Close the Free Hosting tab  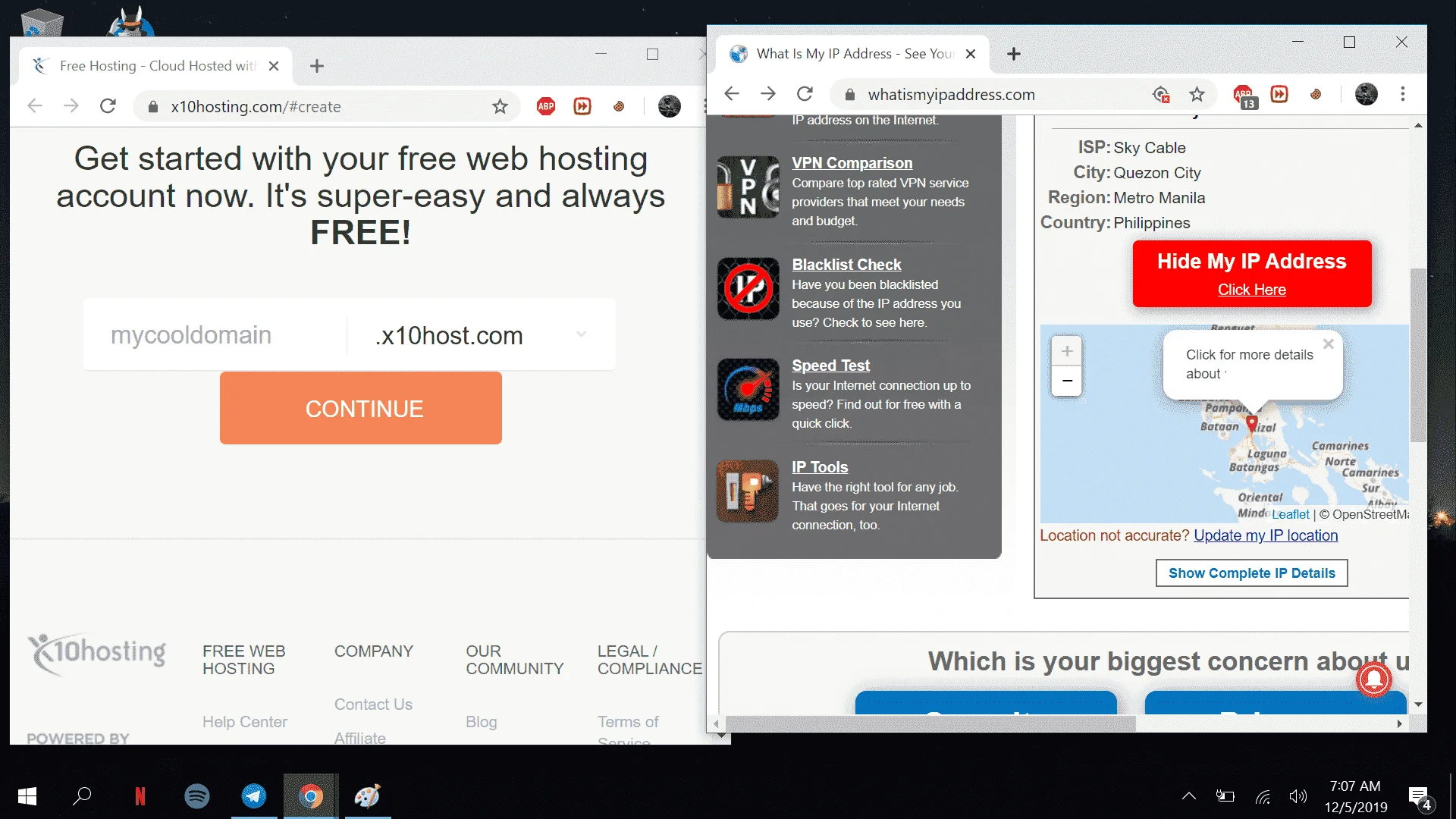(x=274, y=66)
